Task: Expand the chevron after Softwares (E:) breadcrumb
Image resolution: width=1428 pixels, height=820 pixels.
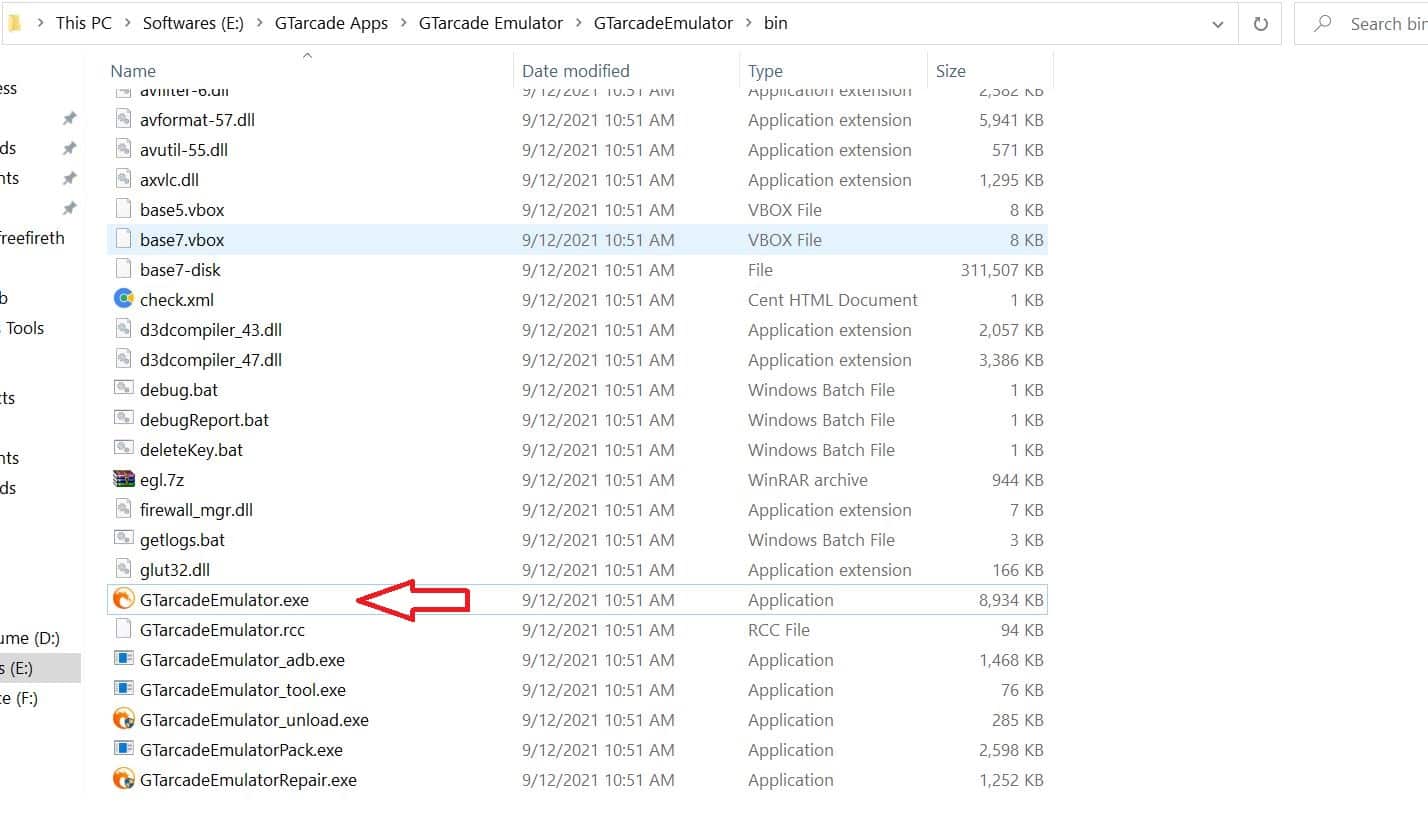Action: point(259,23)
